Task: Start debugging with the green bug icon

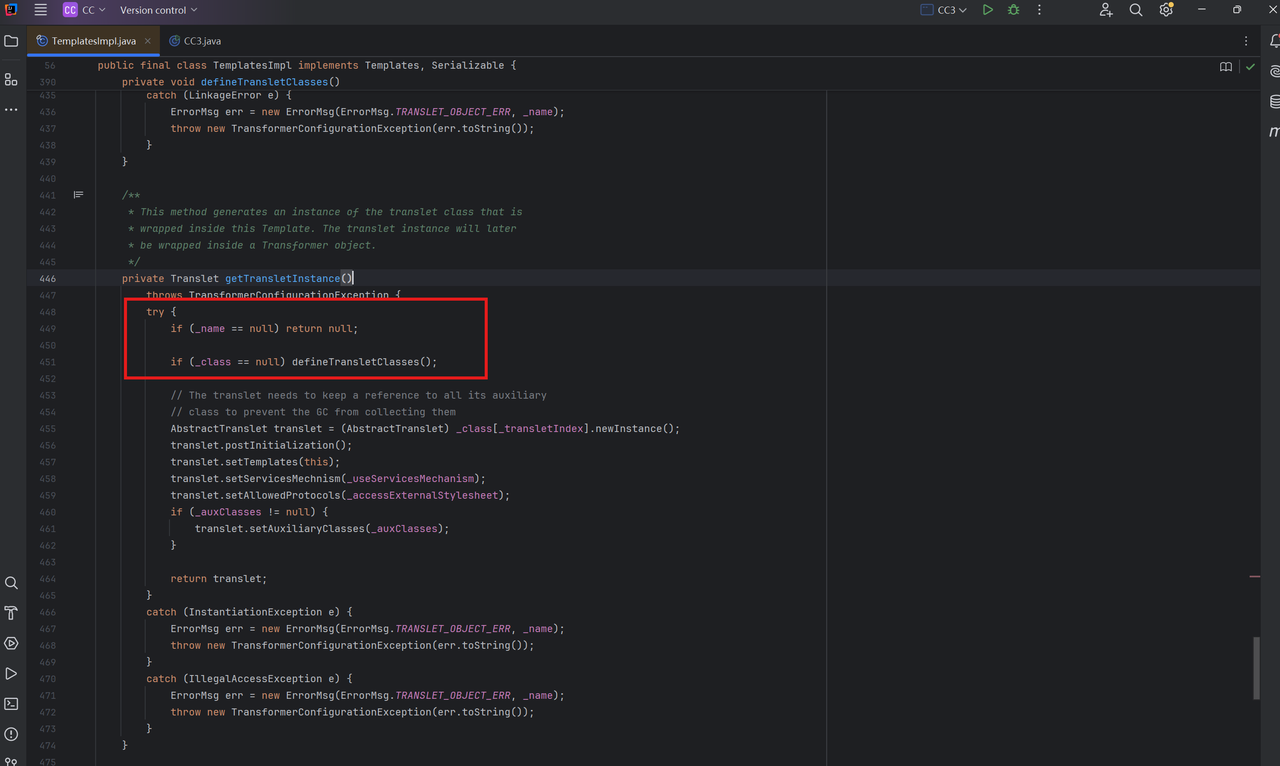Action: 1013,10
